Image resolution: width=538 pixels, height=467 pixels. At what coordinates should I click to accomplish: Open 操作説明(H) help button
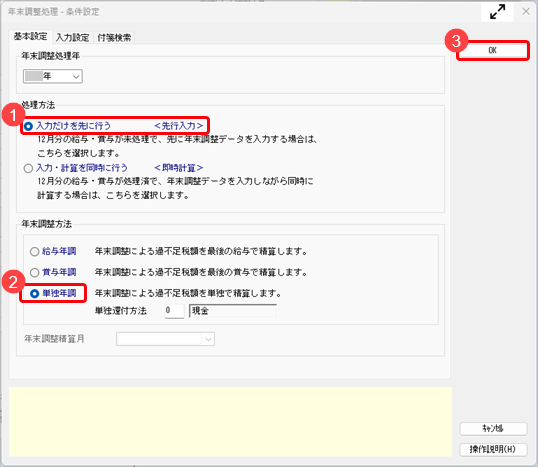click(493, 449)
